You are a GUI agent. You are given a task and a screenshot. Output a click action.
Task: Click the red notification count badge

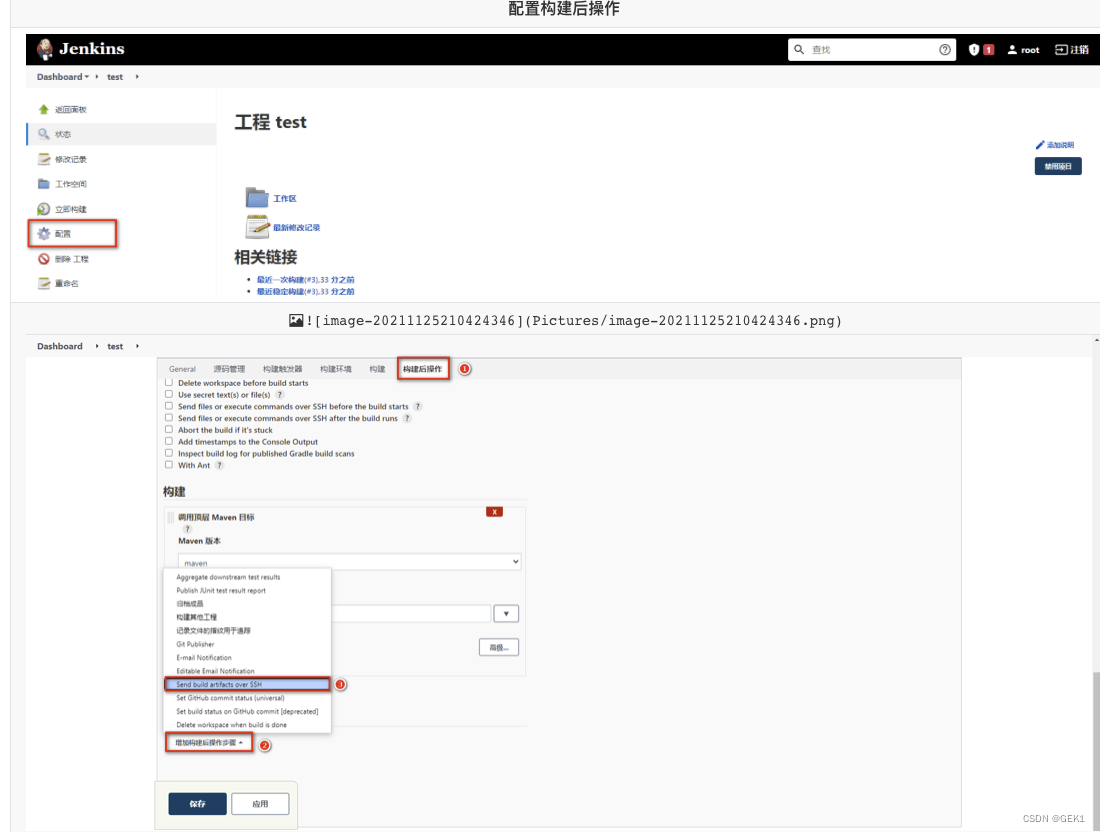point(988,50)
